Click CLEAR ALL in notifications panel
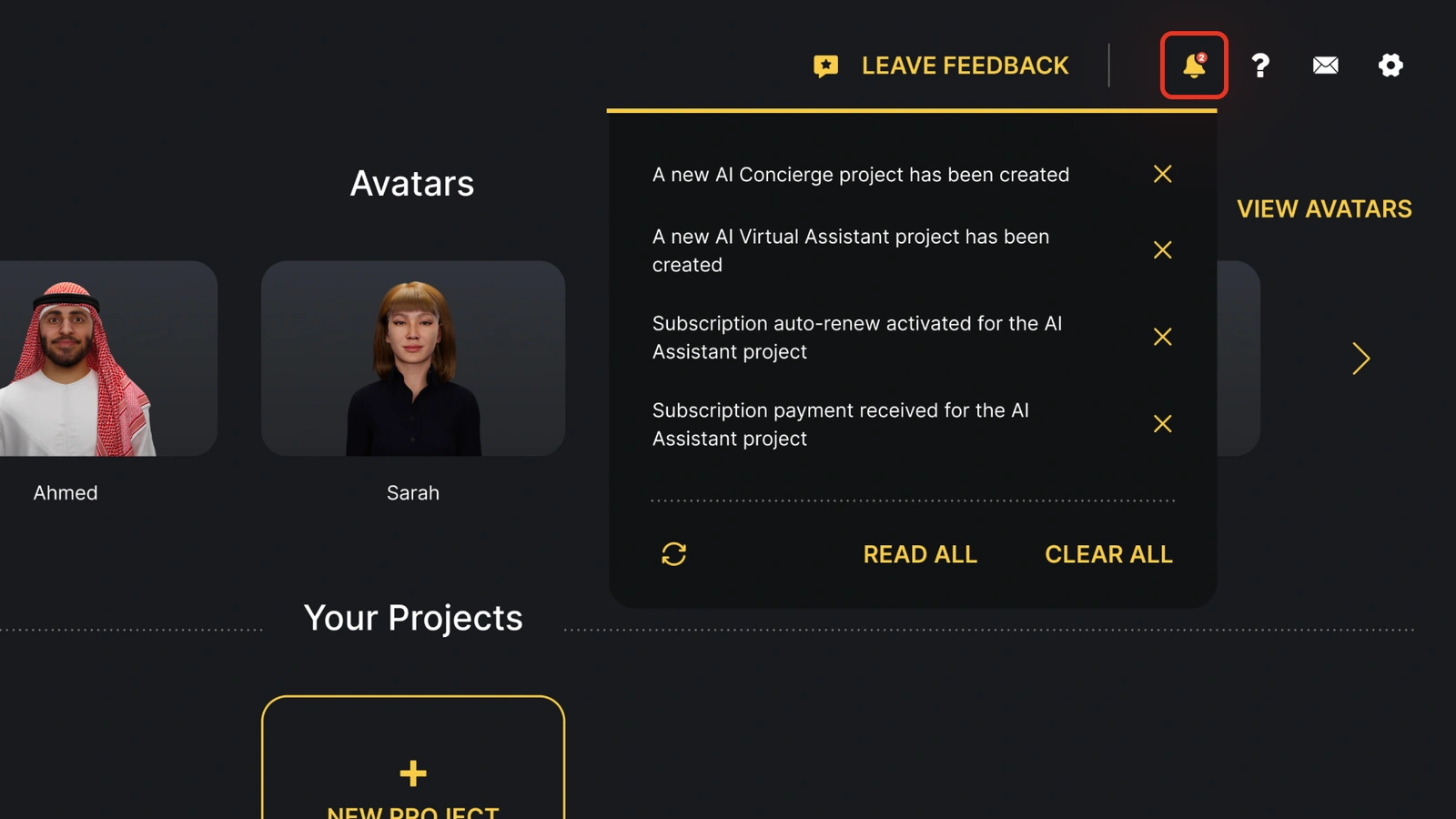 [x=1108, y=554]
